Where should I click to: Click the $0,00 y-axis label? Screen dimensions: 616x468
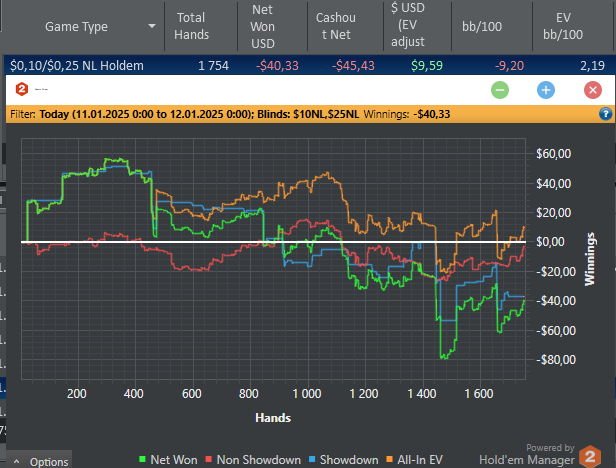(x=550, y=242)
